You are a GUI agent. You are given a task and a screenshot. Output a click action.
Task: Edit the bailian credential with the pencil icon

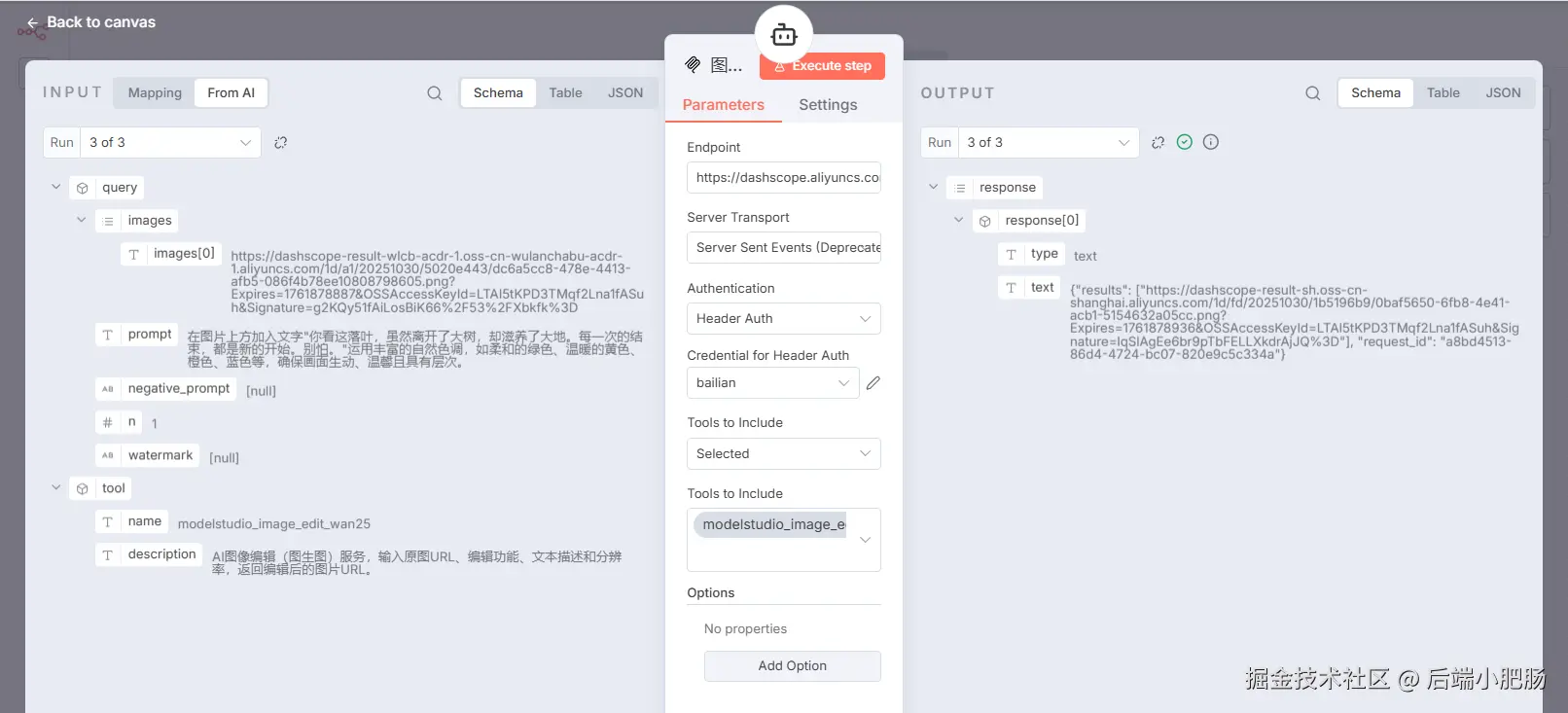pos(873,383)
